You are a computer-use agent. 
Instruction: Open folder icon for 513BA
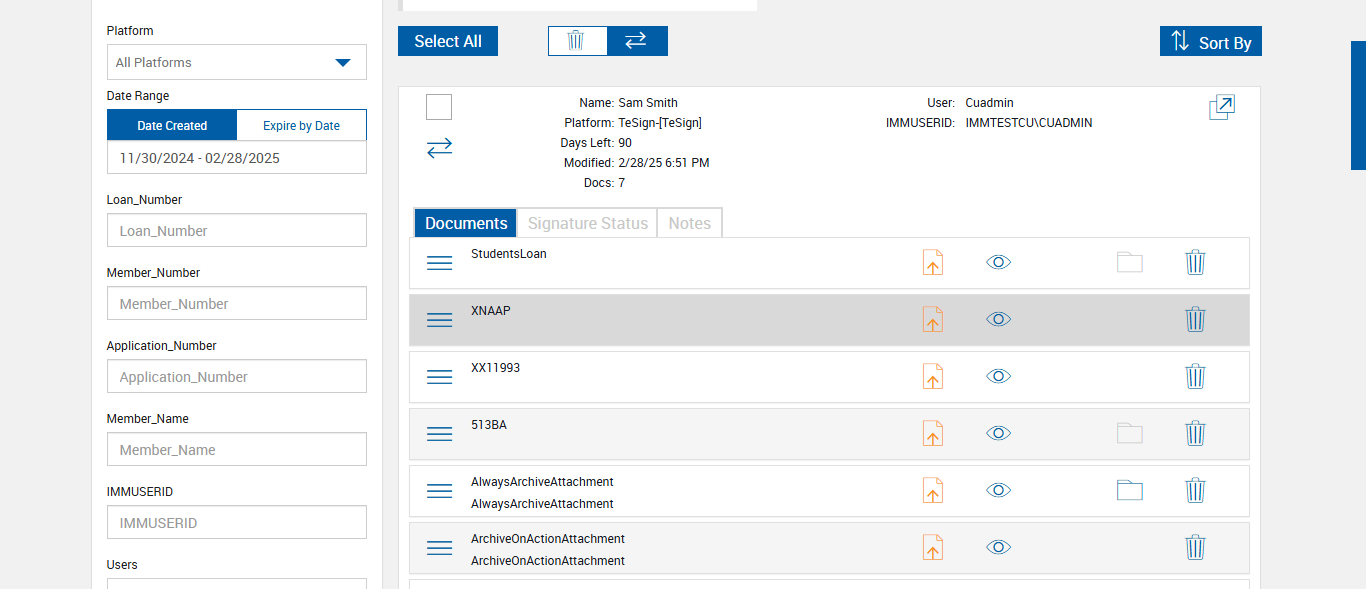pos(1130,434)
